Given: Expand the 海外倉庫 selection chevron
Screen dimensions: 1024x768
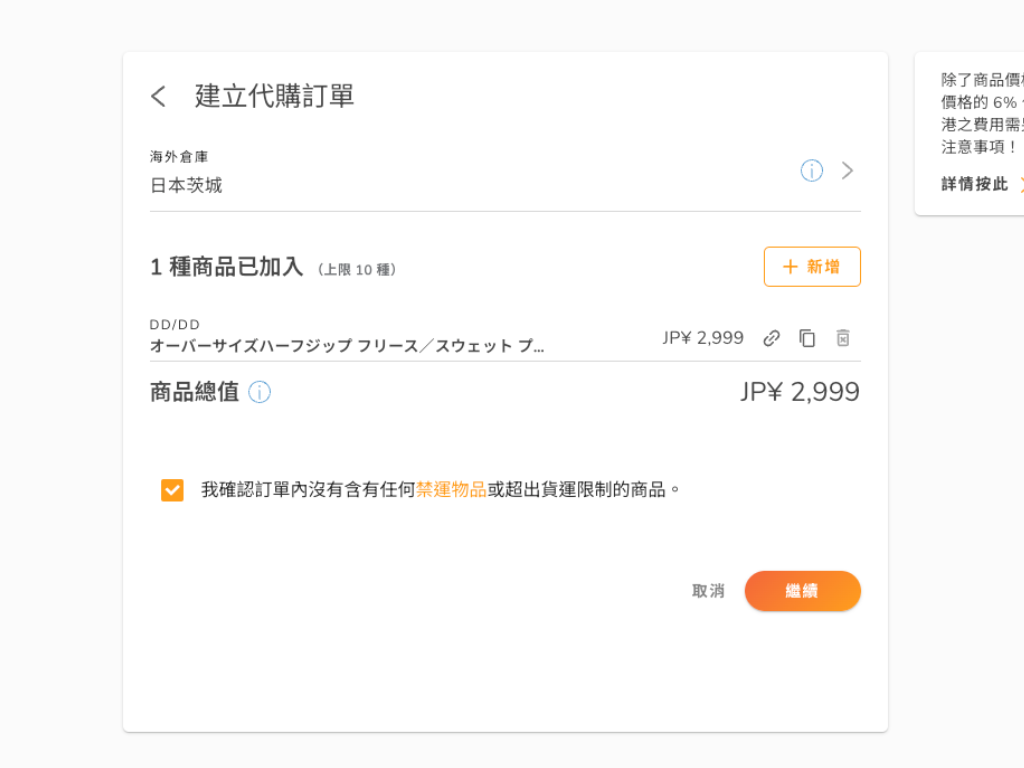Looking at the screenshot, I should pyautogui.click(x=848, y=171).
